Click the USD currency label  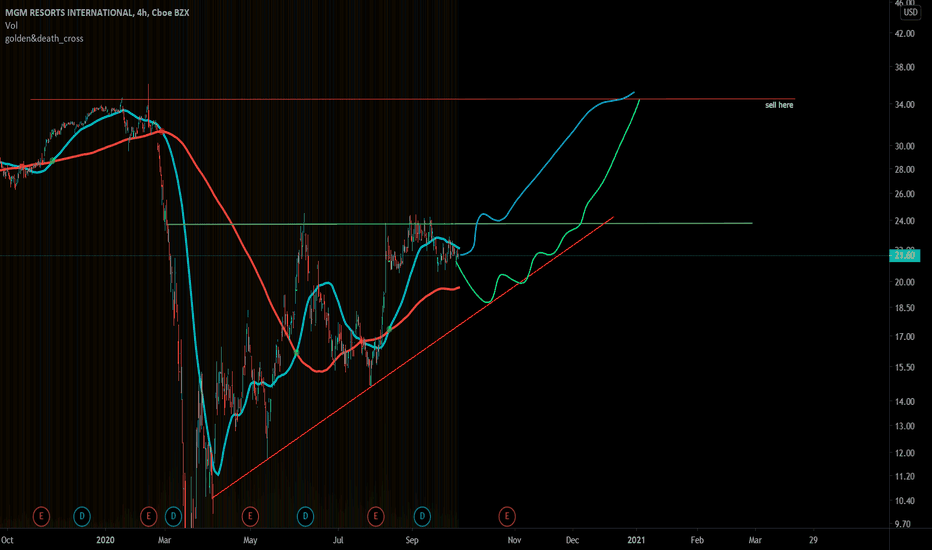[x=911, y=12]
